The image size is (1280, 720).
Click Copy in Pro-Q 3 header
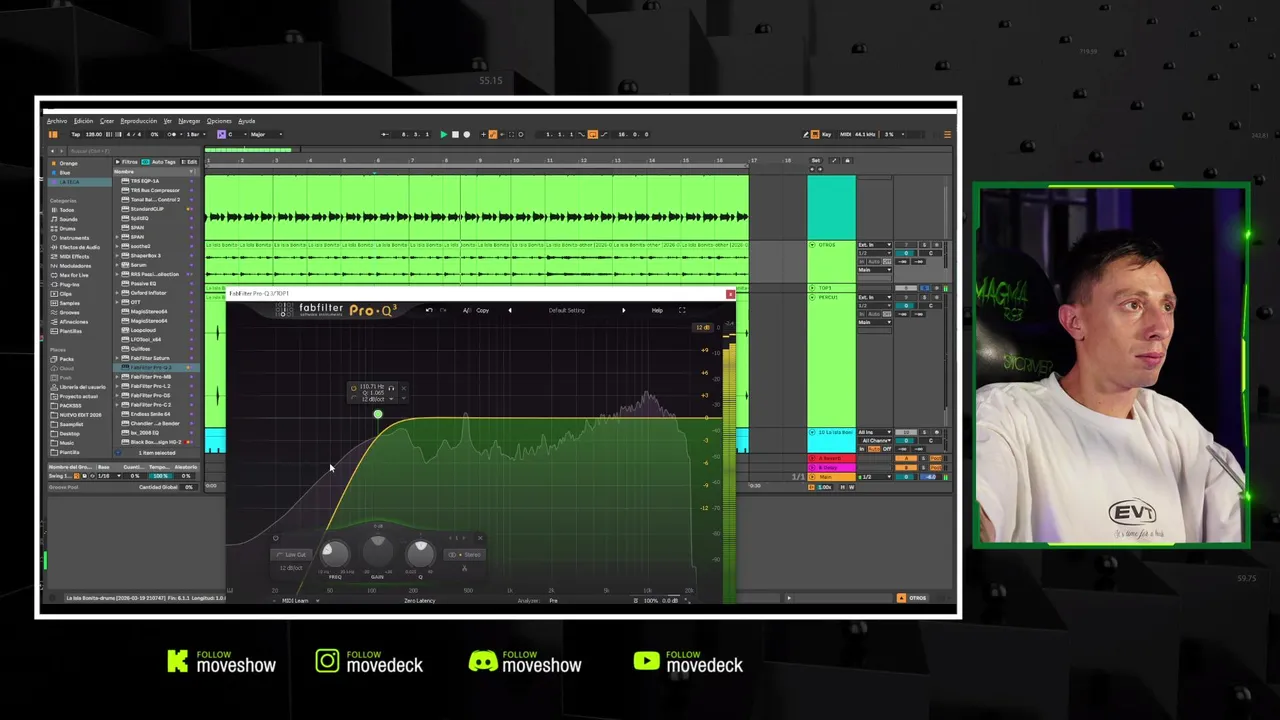tap(483, 310)
